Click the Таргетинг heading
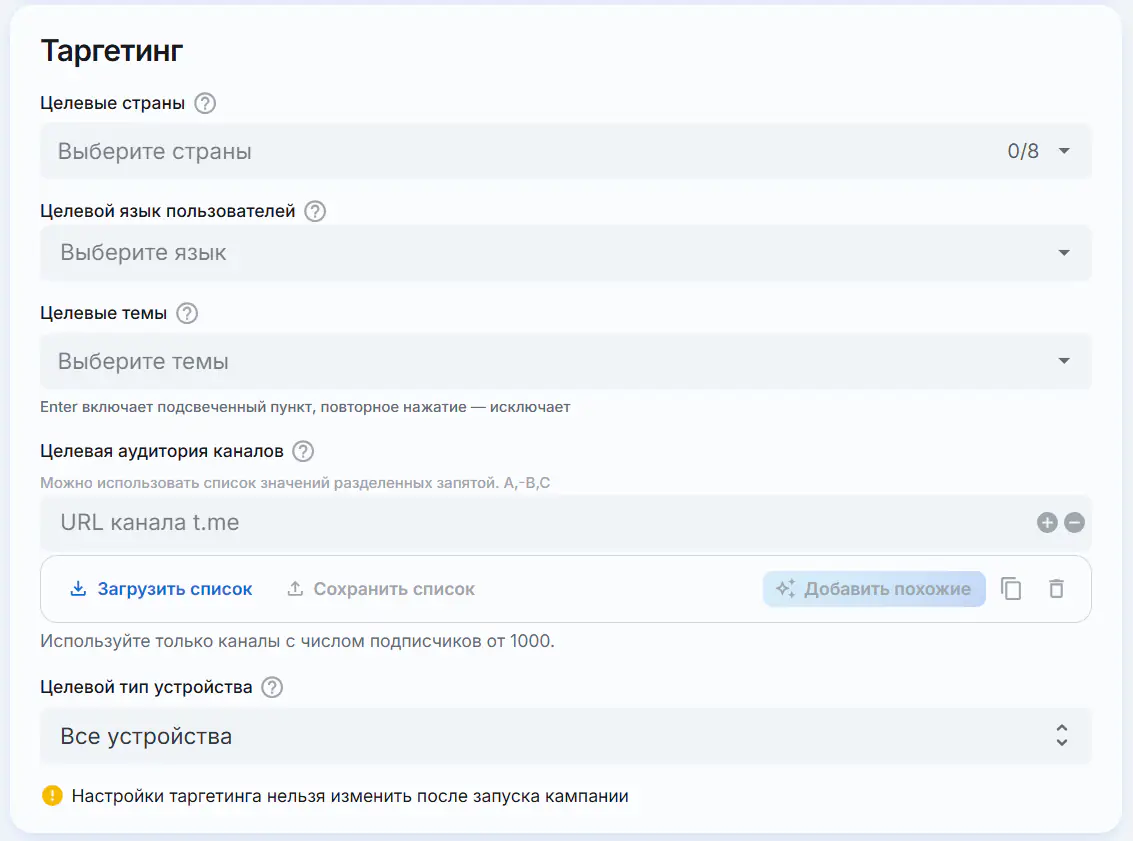Viewport: 1133px width, 841px height. pos(112,51)
